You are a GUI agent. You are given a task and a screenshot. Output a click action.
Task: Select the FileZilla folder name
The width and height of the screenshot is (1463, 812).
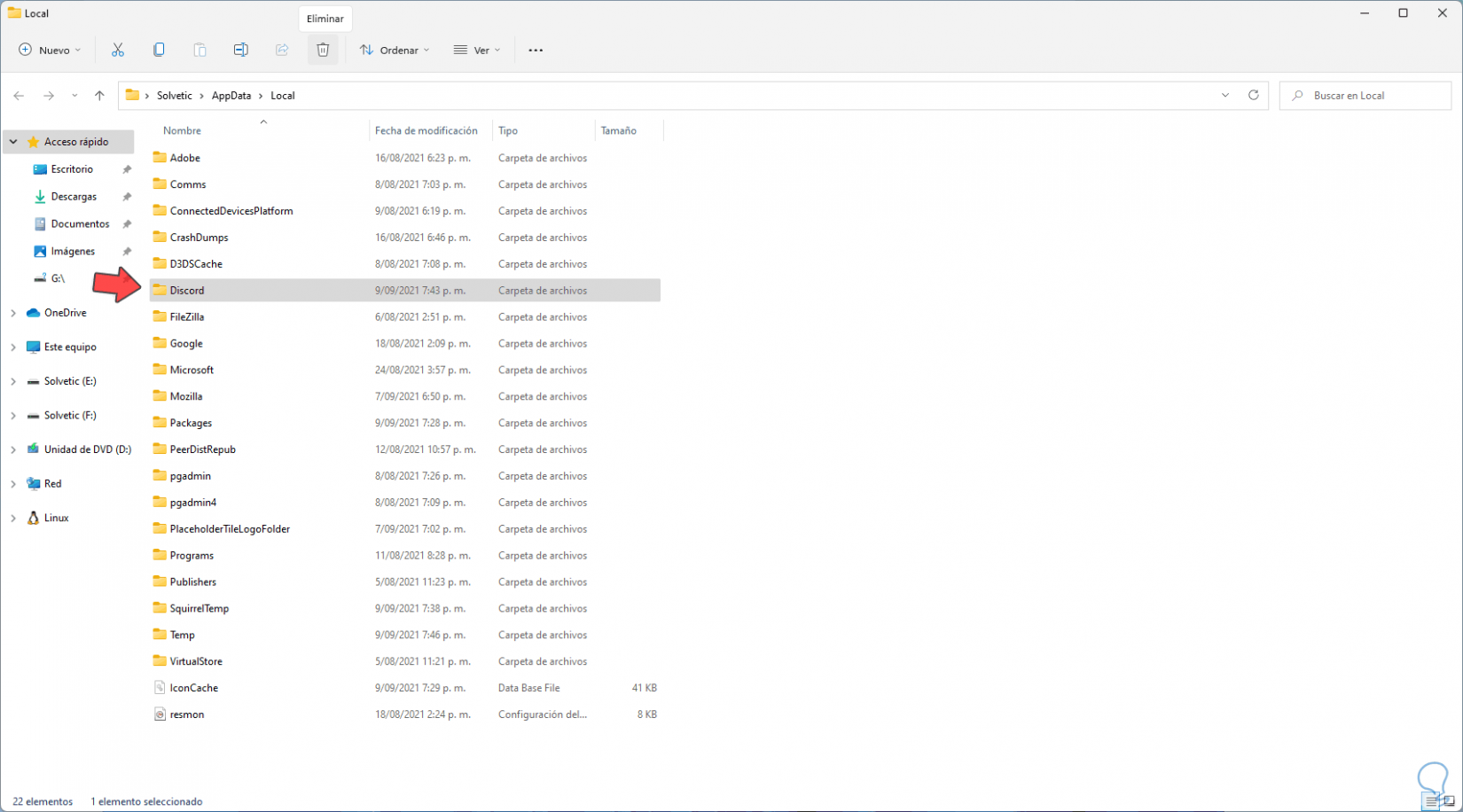click(x=187, y=316)
